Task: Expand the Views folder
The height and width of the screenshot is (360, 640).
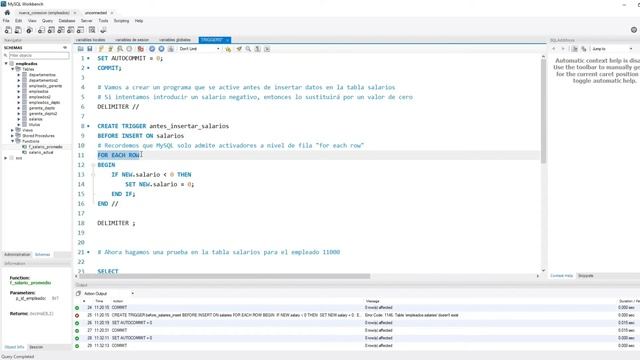Action: pyautogui.click(x=13, y=130)
